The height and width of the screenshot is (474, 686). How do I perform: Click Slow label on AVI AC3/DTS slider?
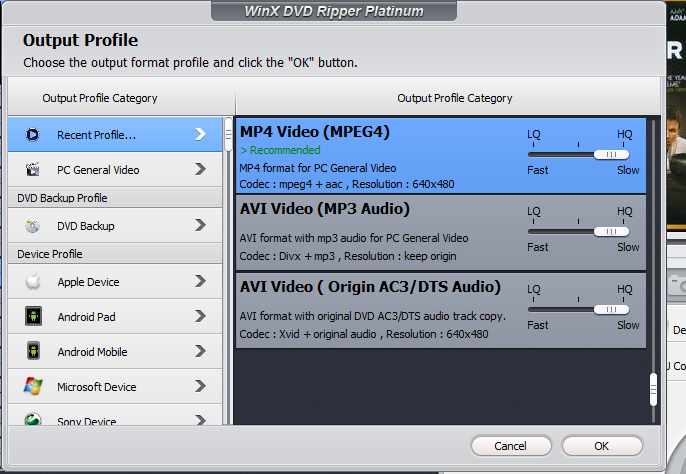tap(628, 325)
